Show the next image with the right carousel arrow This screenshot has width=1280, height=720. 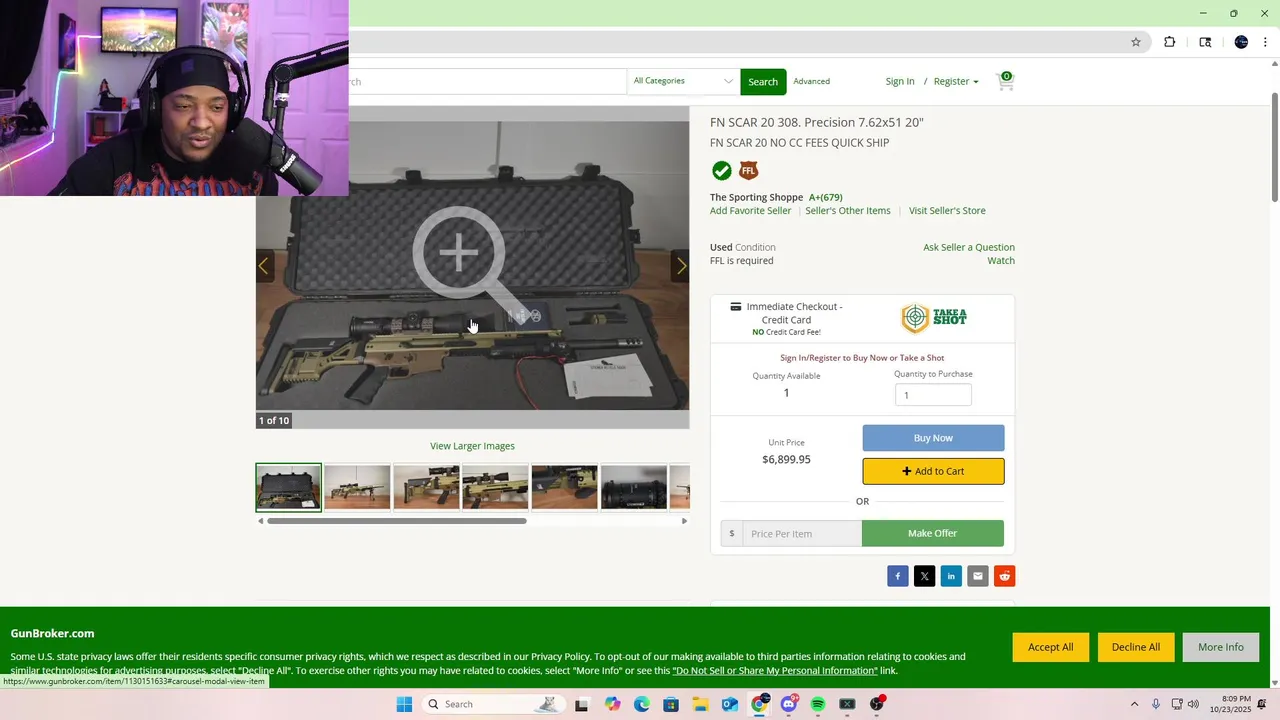pos(681,266)
